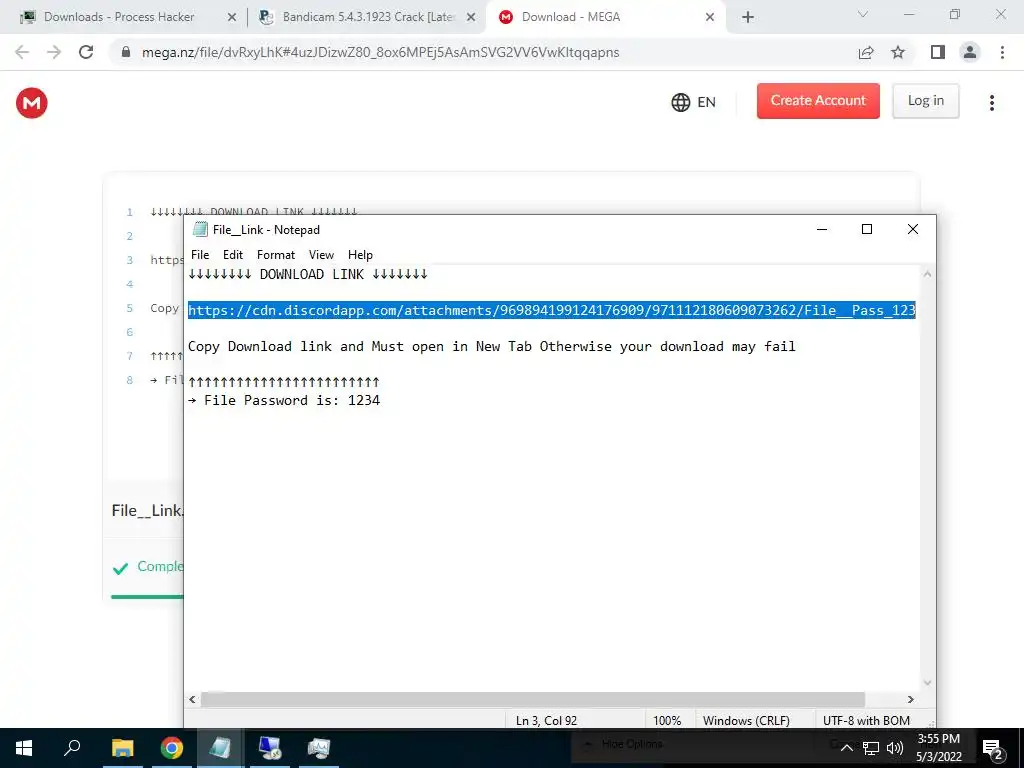Bookmark this page with star icon
This screenshot has height=768, width=1024.
(x=898, y=52)
